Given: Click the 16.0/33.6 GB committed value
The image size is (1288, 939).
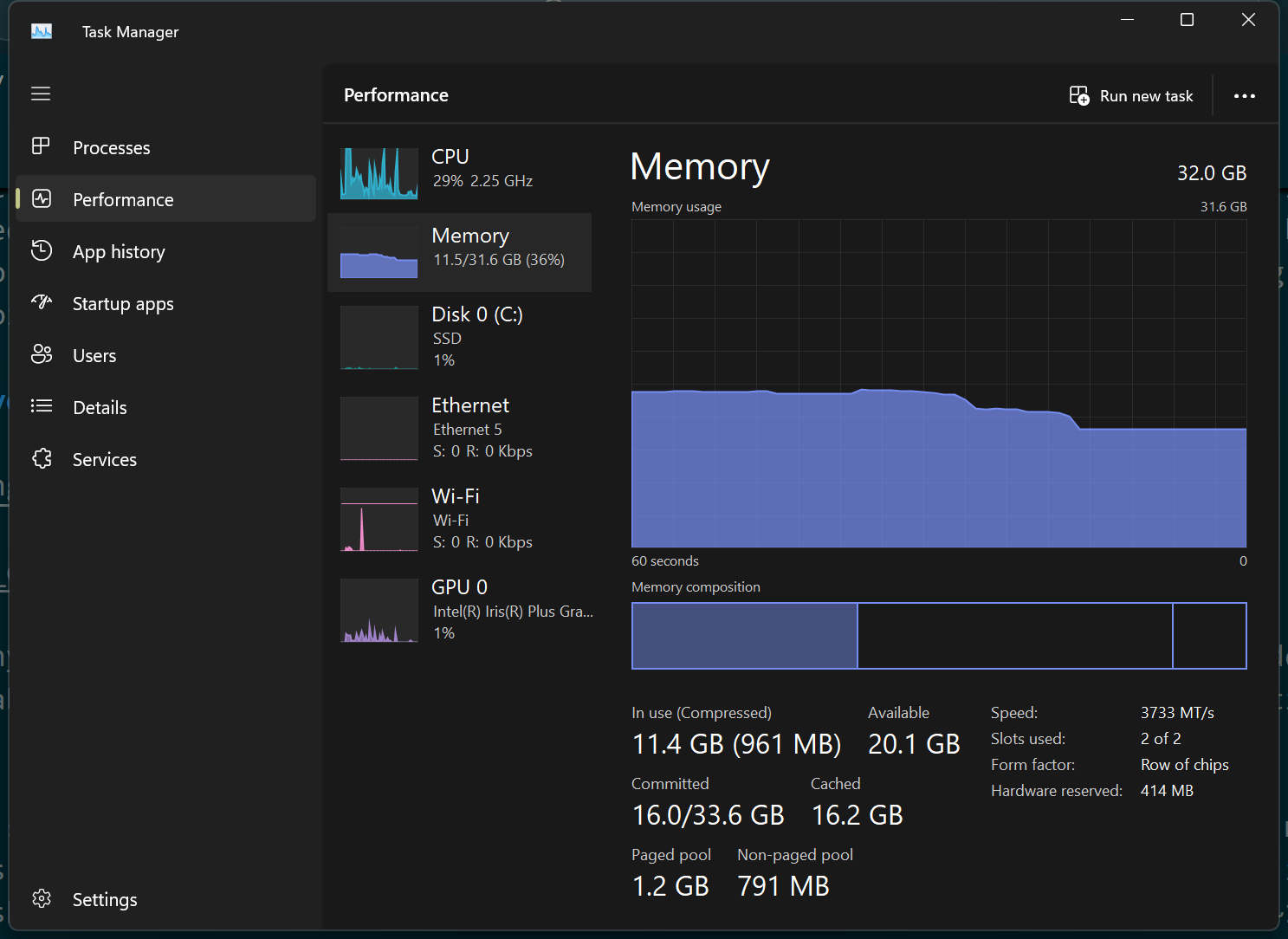Looking at the screenshot, I should pos(709,815).
